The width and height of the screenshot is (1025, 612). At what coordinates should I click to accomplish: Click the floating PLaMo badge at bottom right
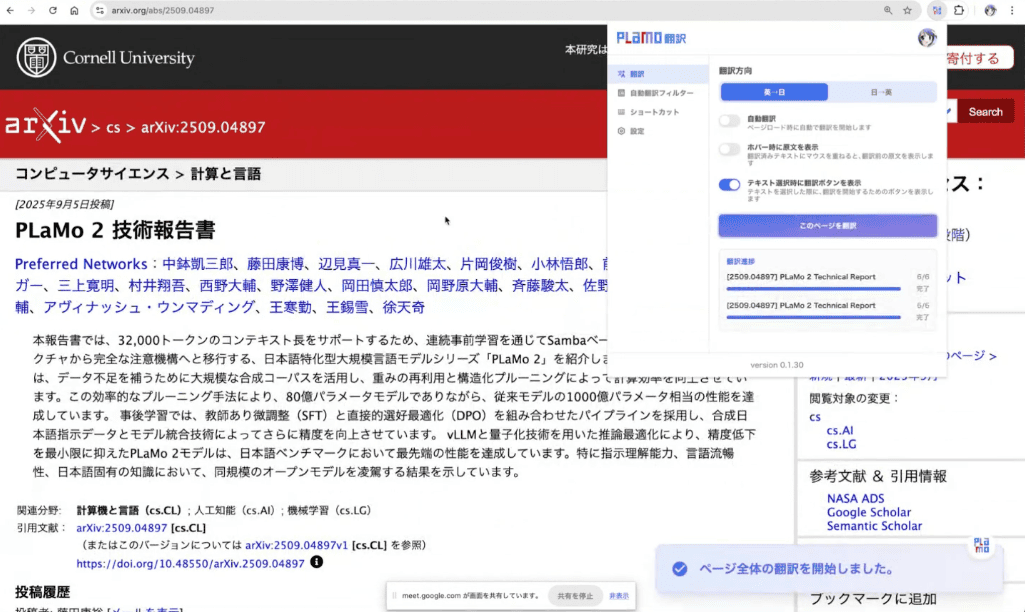[x=981, y=545]
